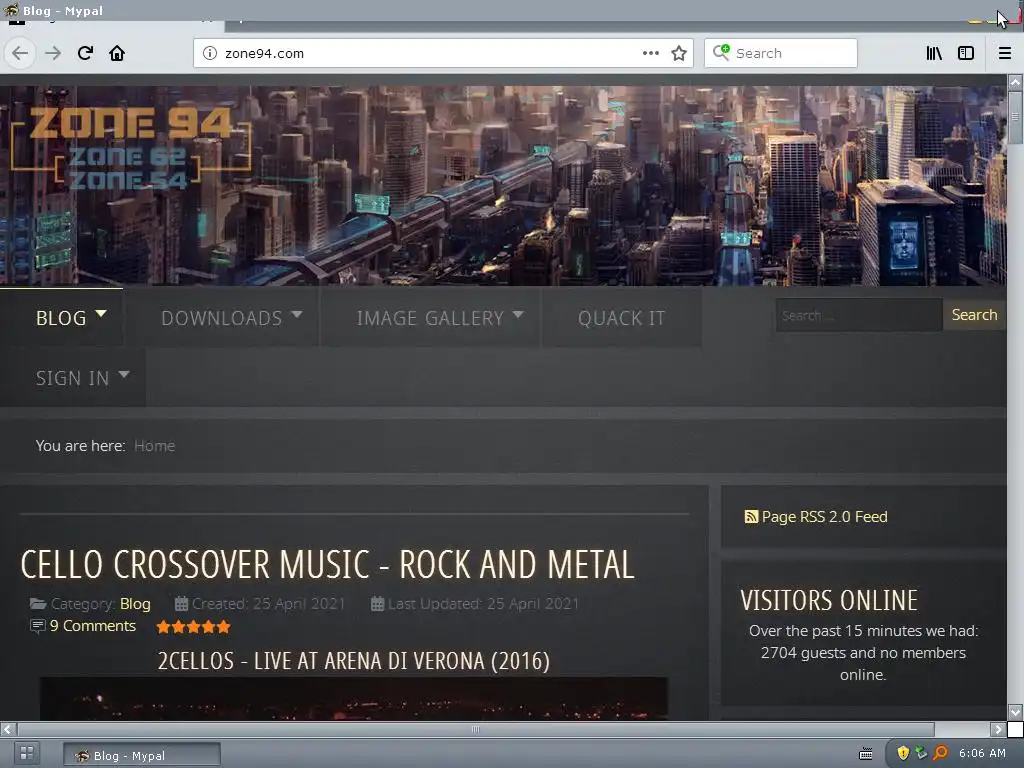Viewport: 1024px width, 768px height.
Task: Open the Page RSS 2.0 Feed icon
Action: [751, 517]
